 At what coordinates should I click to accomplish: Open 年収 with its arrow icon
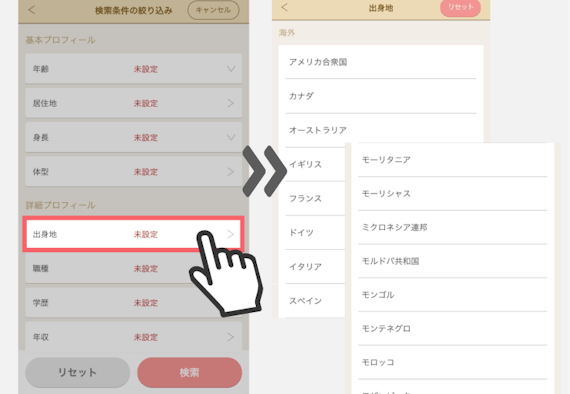(x=230, y=337)
